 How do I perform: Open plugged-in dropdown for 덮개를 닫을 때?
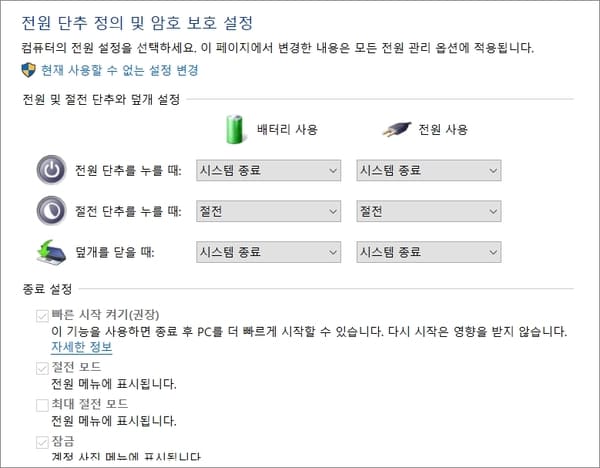[x=429, y=252]
